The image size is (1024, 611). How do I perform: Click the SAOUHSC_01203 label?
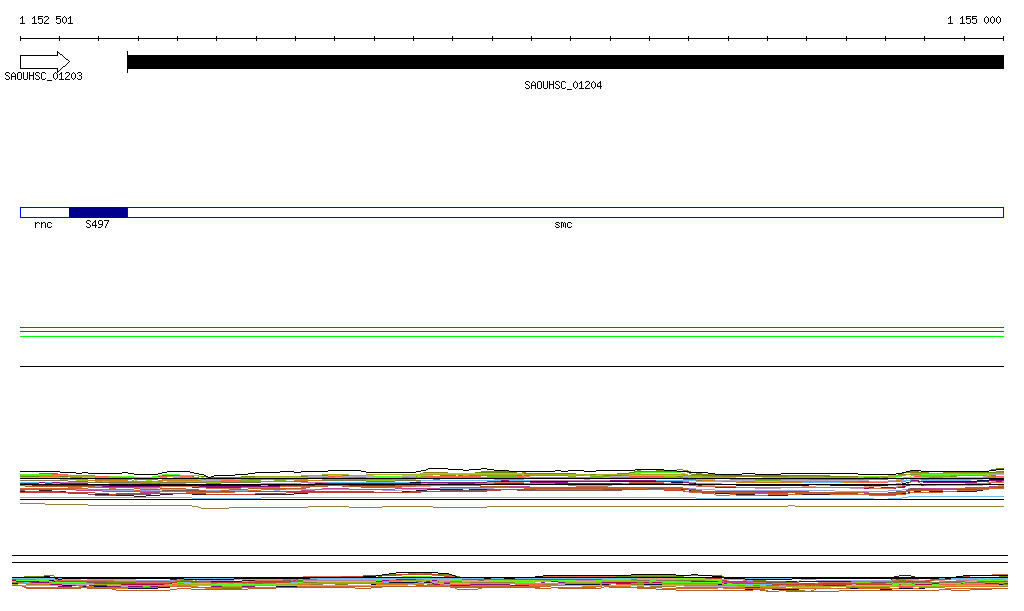pyautogui.click(x=43, y=76)
